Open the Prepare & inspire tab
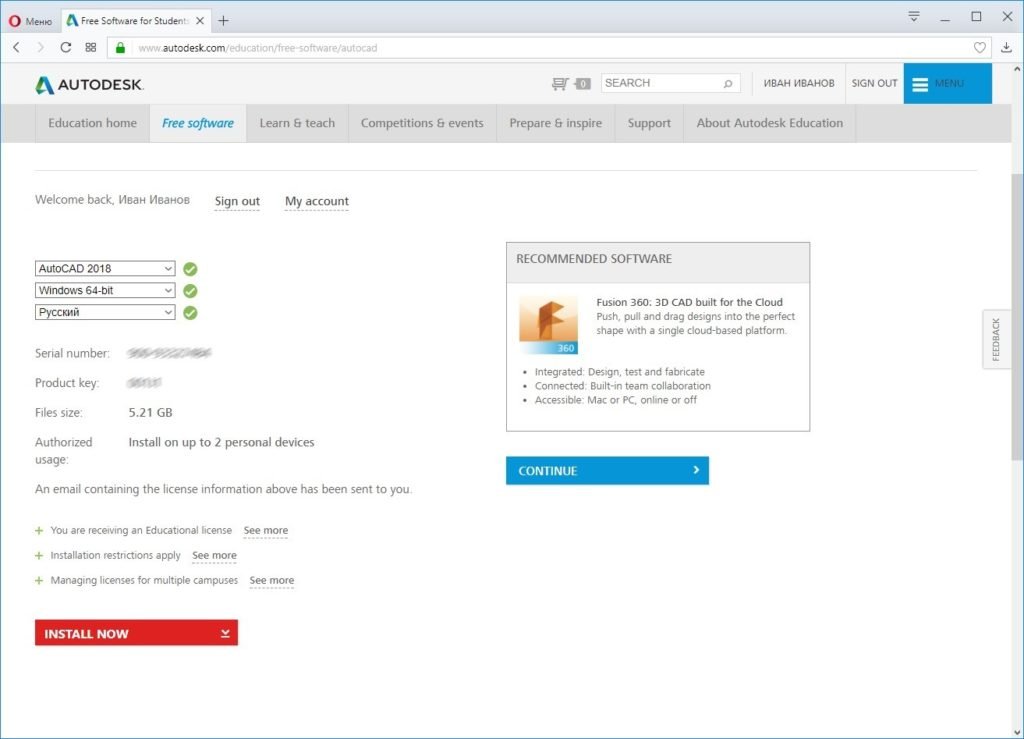This screenshot has width=1024, height=739. click(556, 123)
